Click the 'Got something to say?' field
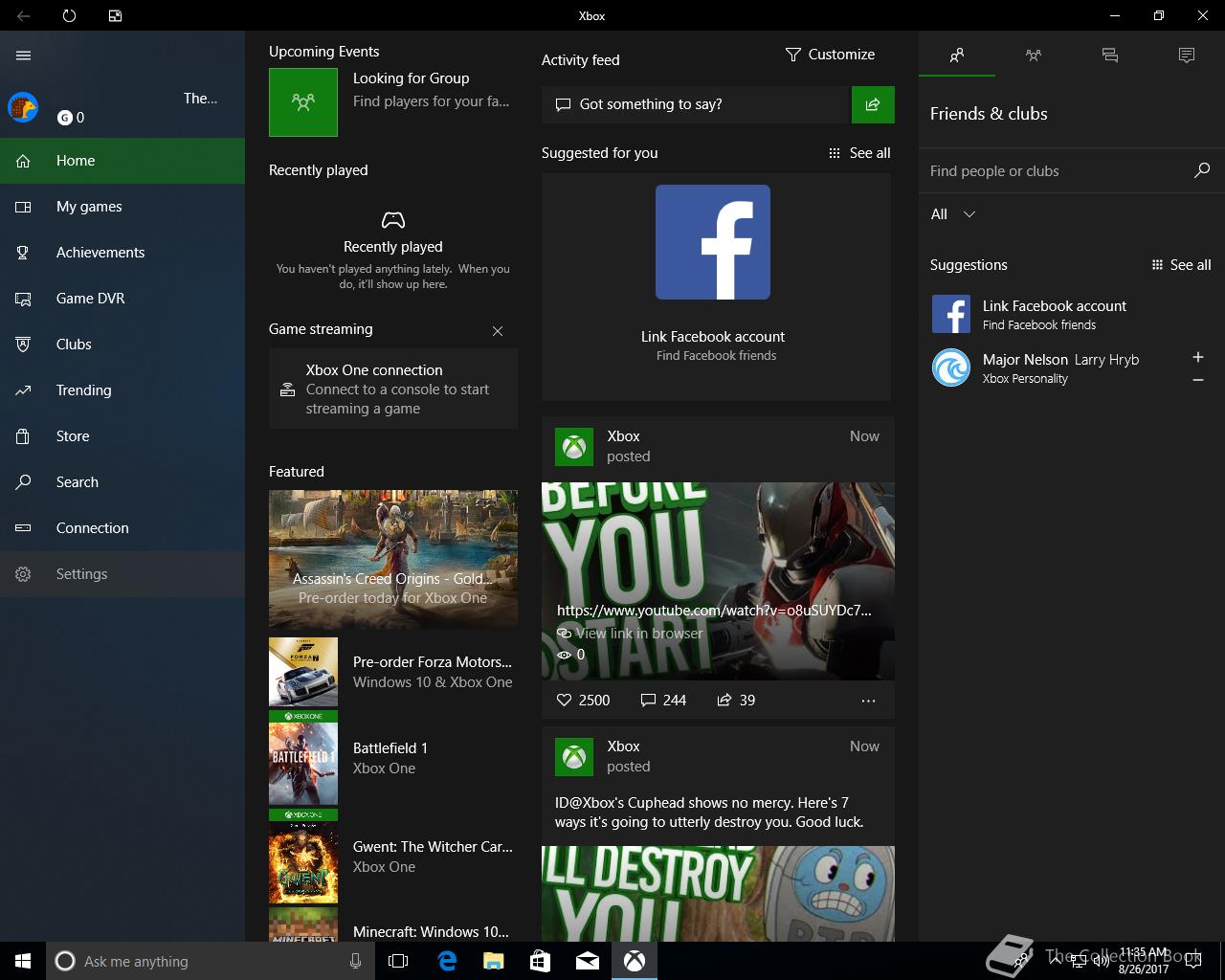Viewport: 1225px width, 980px height. click(696, 104)
